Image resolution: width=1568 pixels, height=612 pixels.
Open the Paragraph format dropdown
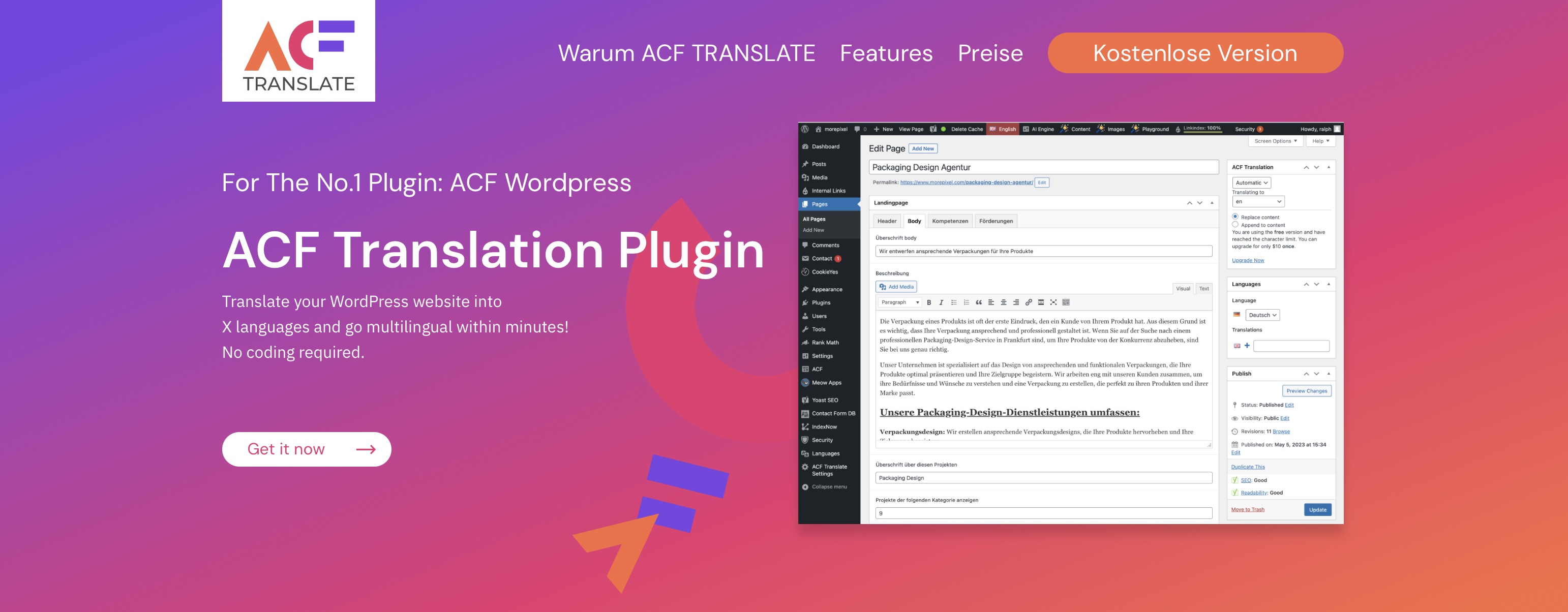point(899,302)
